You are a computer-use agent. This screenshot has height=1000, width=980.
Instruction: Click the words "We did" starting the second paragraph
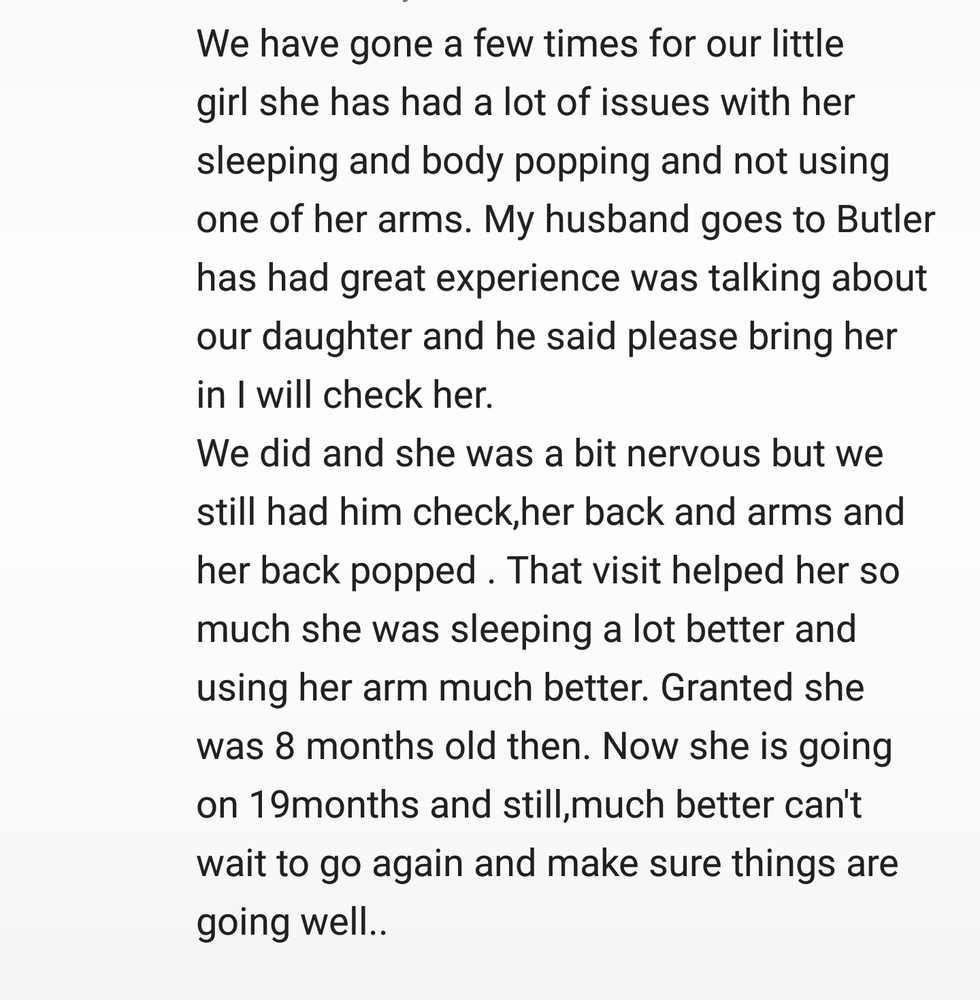(253, 453)
